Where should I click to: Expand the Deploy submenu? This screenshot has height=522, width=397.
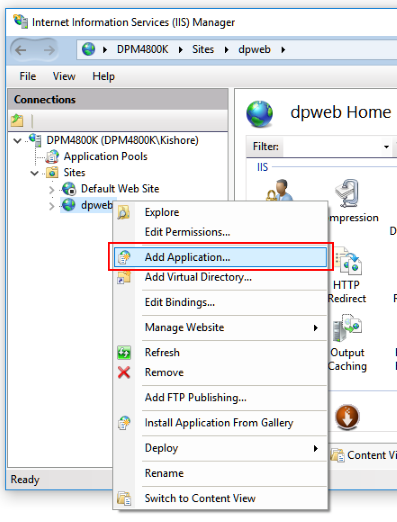click(316, 448)
